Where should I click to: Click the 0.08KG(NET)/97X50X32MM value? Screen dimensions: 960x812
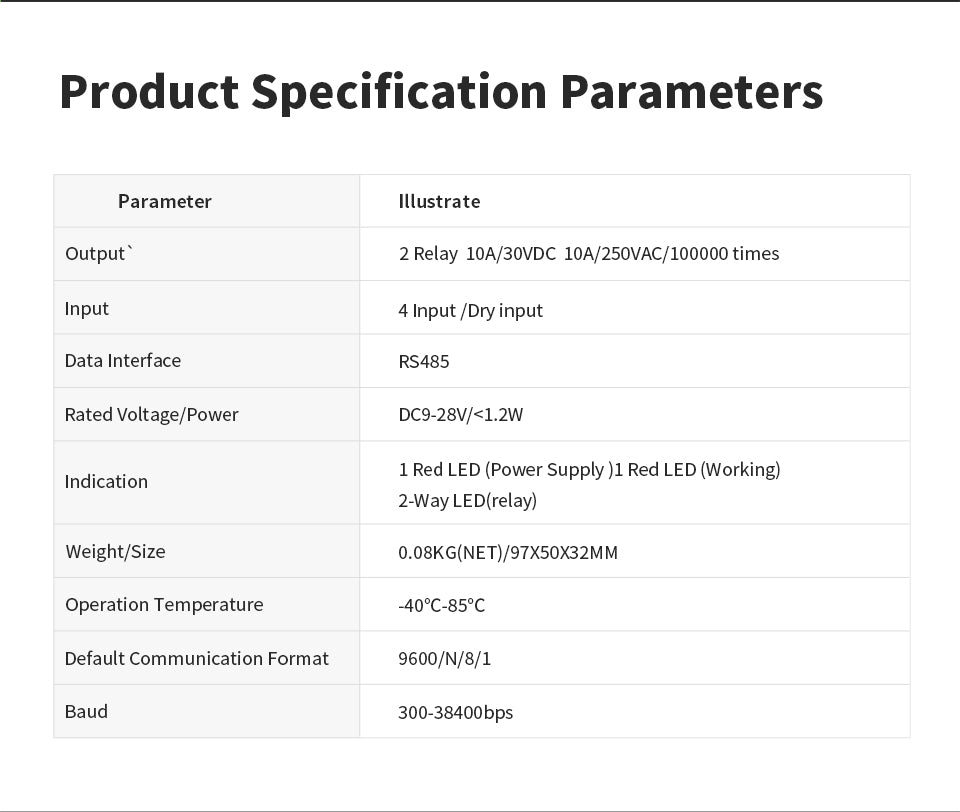pos(508,553)
